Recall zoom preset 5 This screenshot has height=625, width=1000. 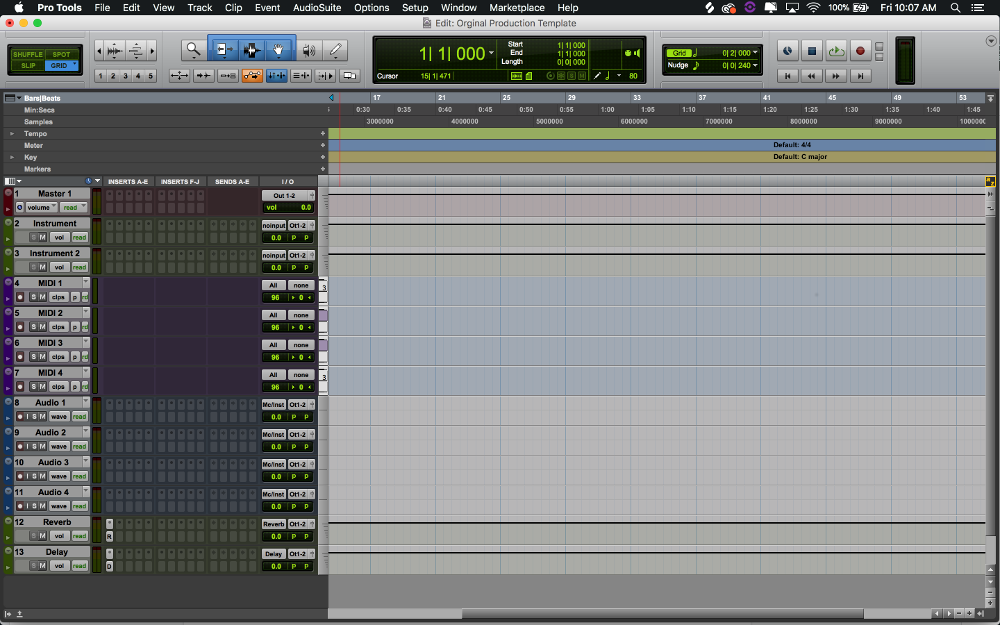(x=151, y=76)
